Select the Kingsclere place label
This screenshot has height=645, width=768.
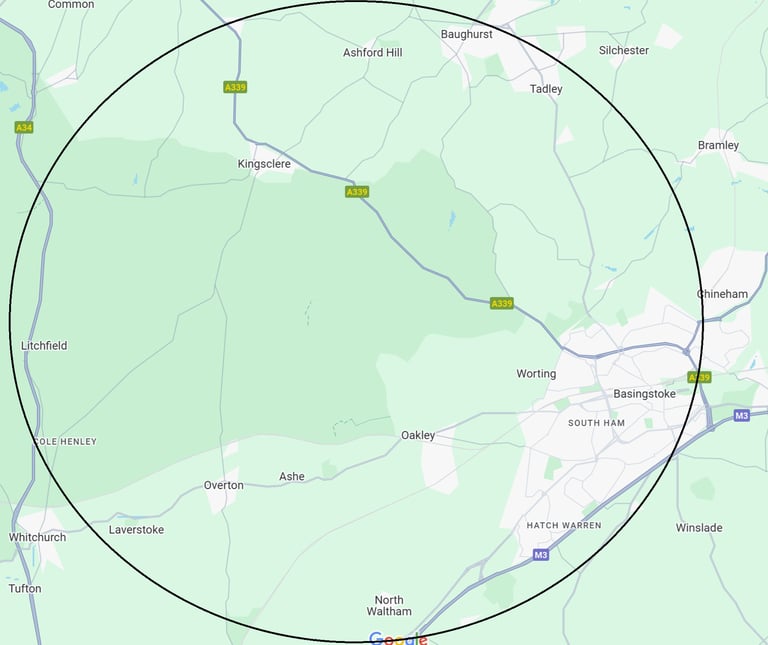click(264, 164)
